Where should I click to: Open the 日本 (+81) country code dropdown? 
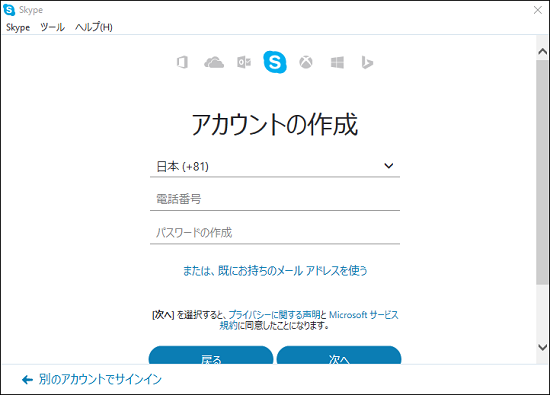275,166
